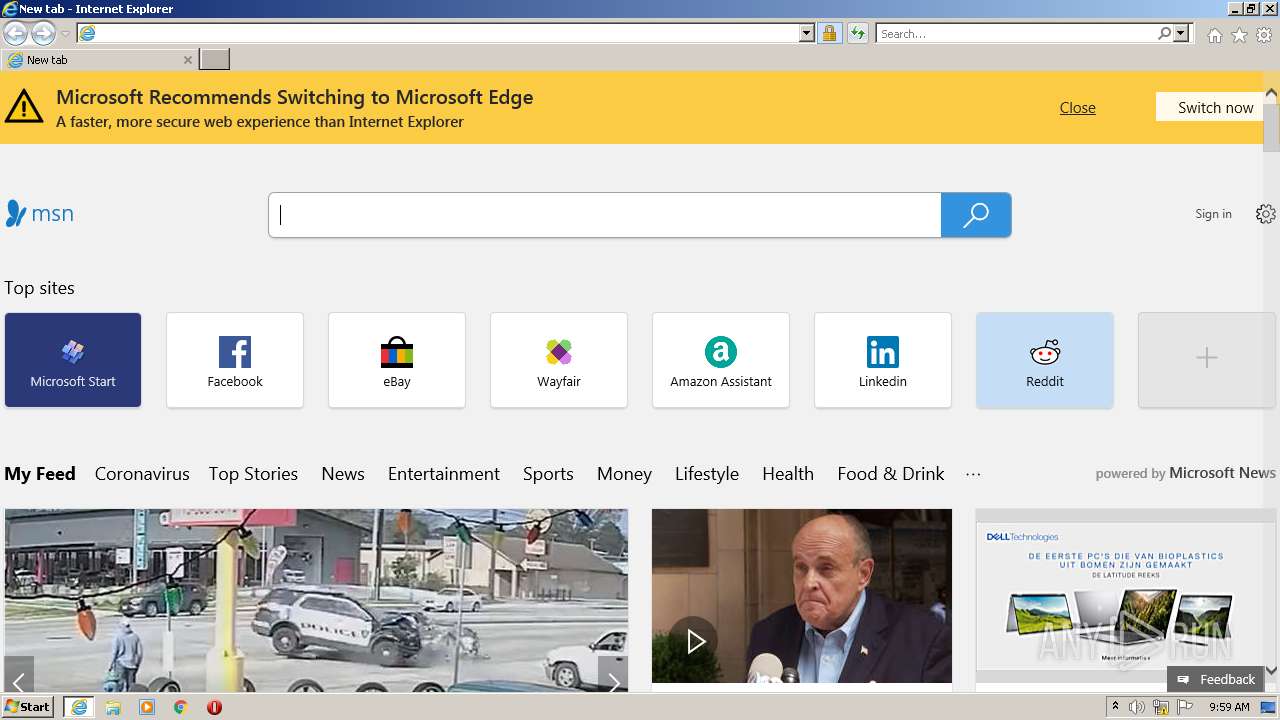
Task: Open the Action Center flag tray icon
Action: [1184, 707]
